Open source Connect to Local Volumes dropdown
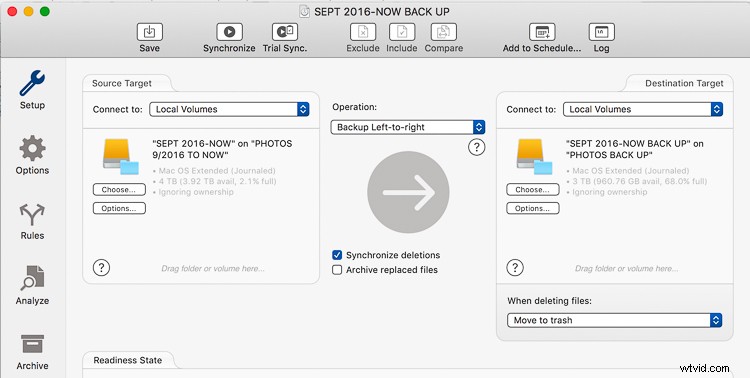The height and width of the screenshot is (378, 750). pyautogui.click(x=229, y=109)
